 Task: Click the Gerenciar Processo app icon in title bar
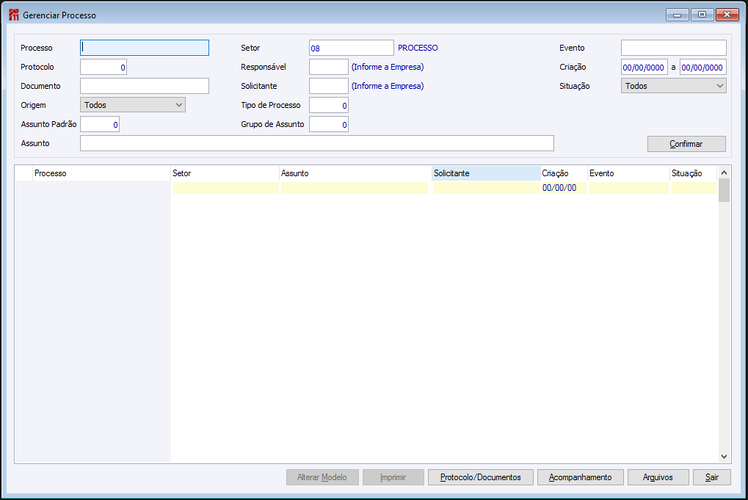(14, 15)
